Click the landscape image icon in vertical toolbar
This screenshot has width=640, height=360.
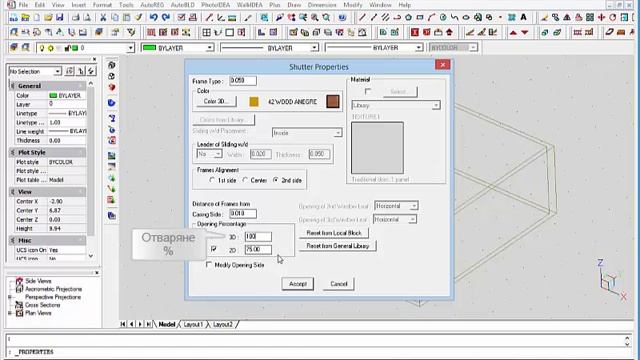tap(111, 156)
